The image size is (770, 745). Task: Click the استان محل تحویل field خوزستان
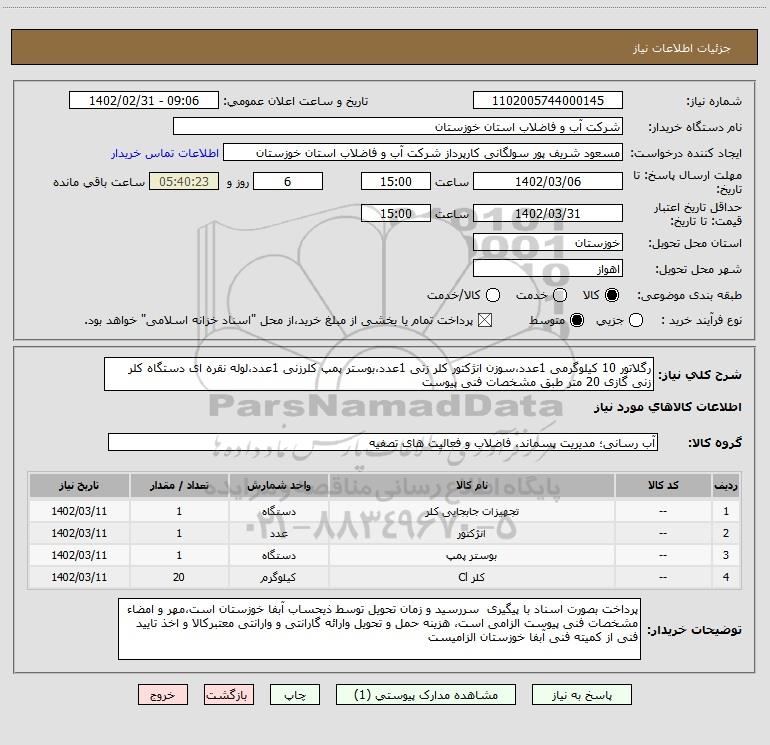(x=548, y=243)
